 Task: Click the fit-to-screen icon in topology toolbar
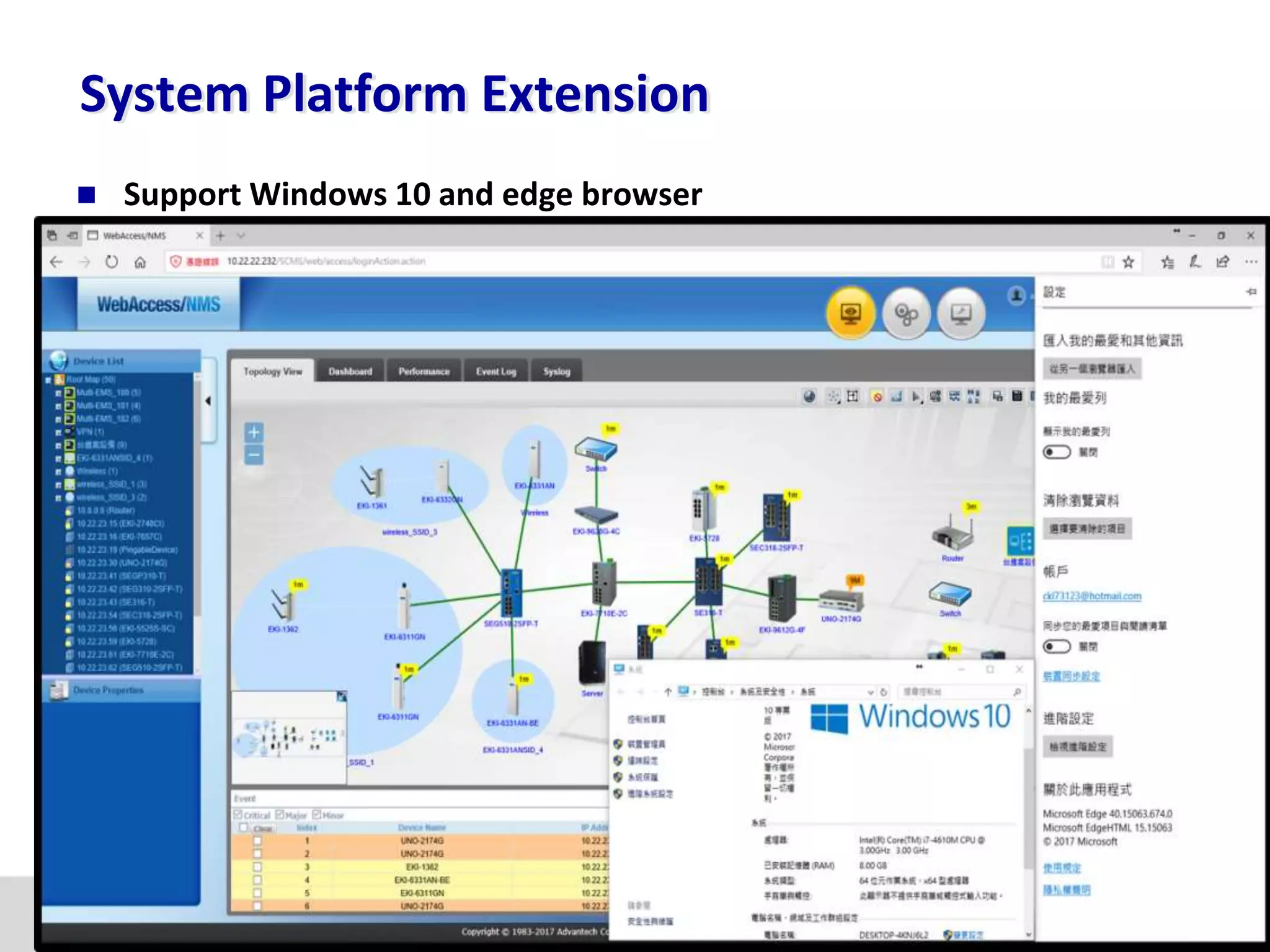coord(853,397)
